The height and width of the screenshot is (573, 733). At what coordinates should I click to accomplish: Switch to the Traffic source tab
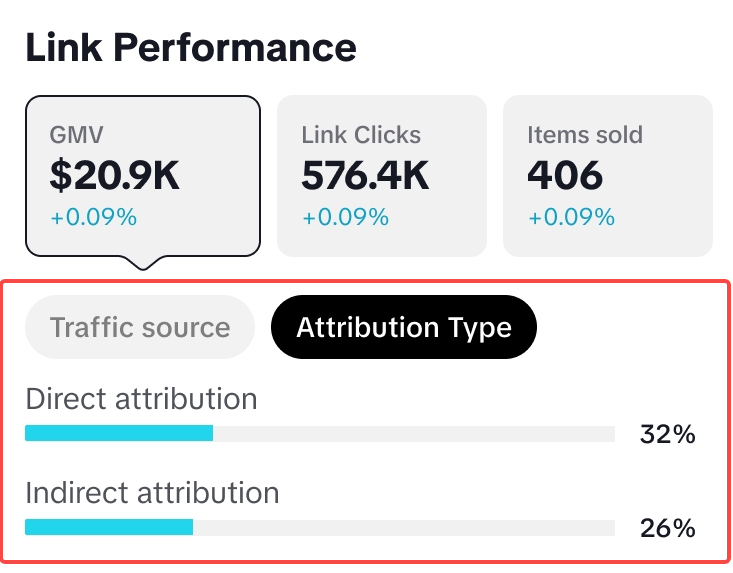pyautogui.click(x=140, y=327)
